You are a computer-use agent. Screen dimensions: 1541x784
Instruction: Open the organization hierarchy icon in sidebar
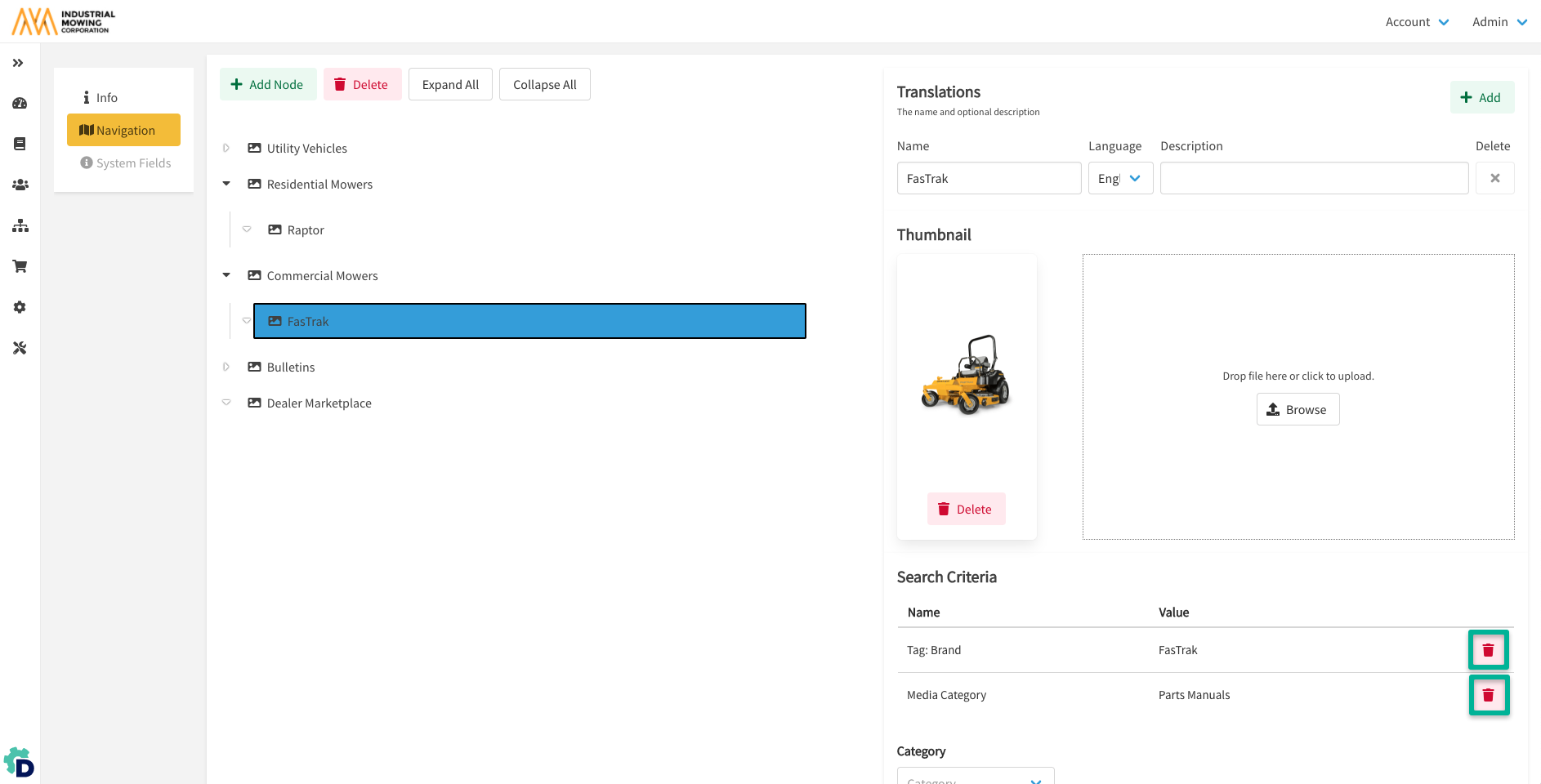[20, 226]
